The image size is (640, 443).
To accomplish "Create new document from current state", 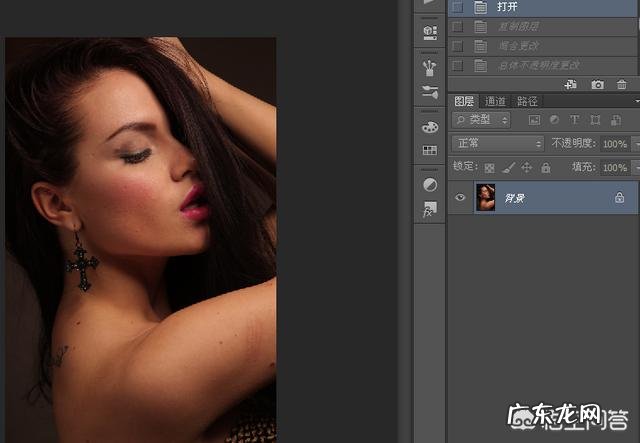I will tap(571, 85).
